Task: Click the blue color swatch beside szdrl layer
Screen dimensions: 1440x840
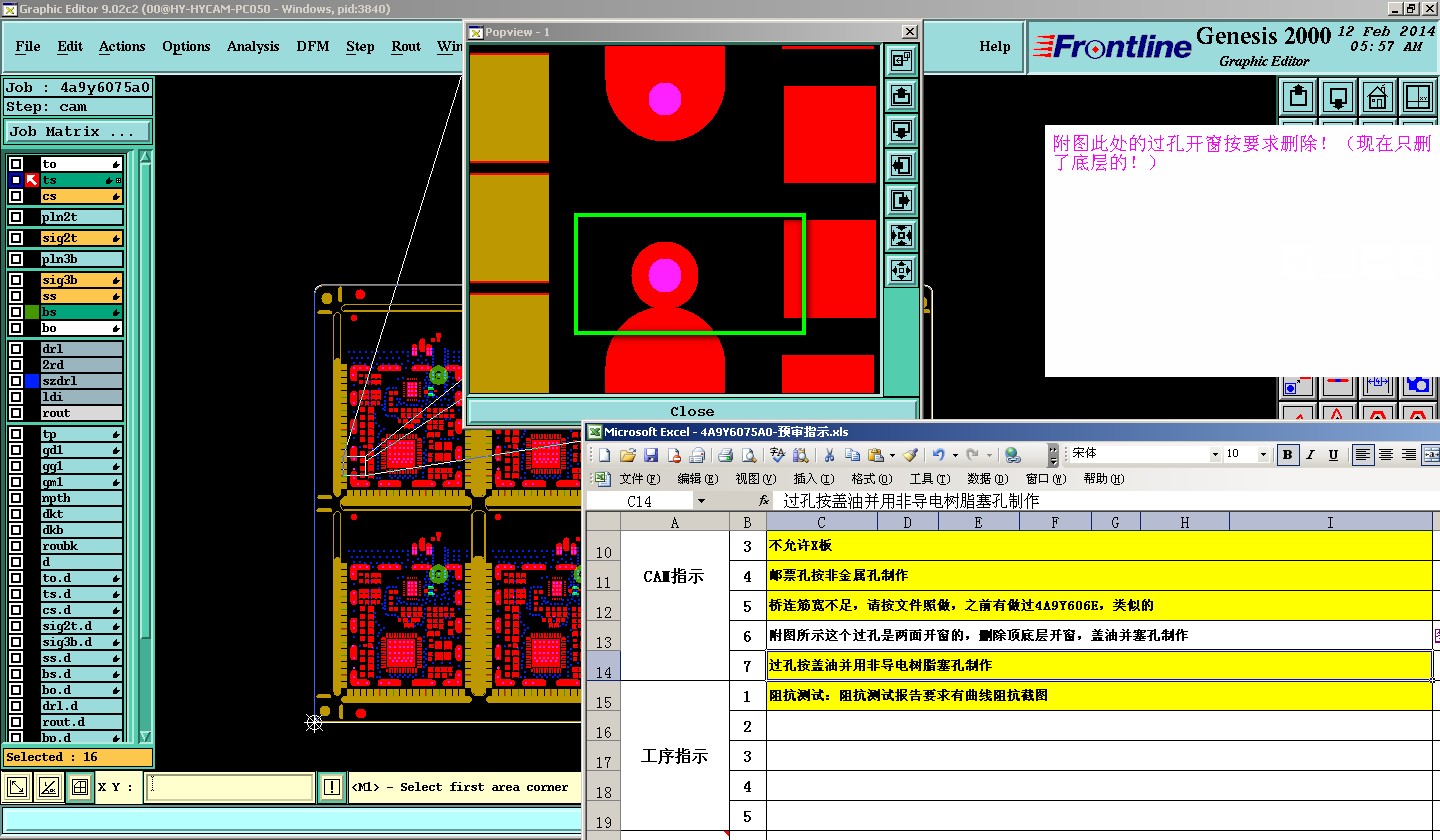Action: [x=32, y=381]
